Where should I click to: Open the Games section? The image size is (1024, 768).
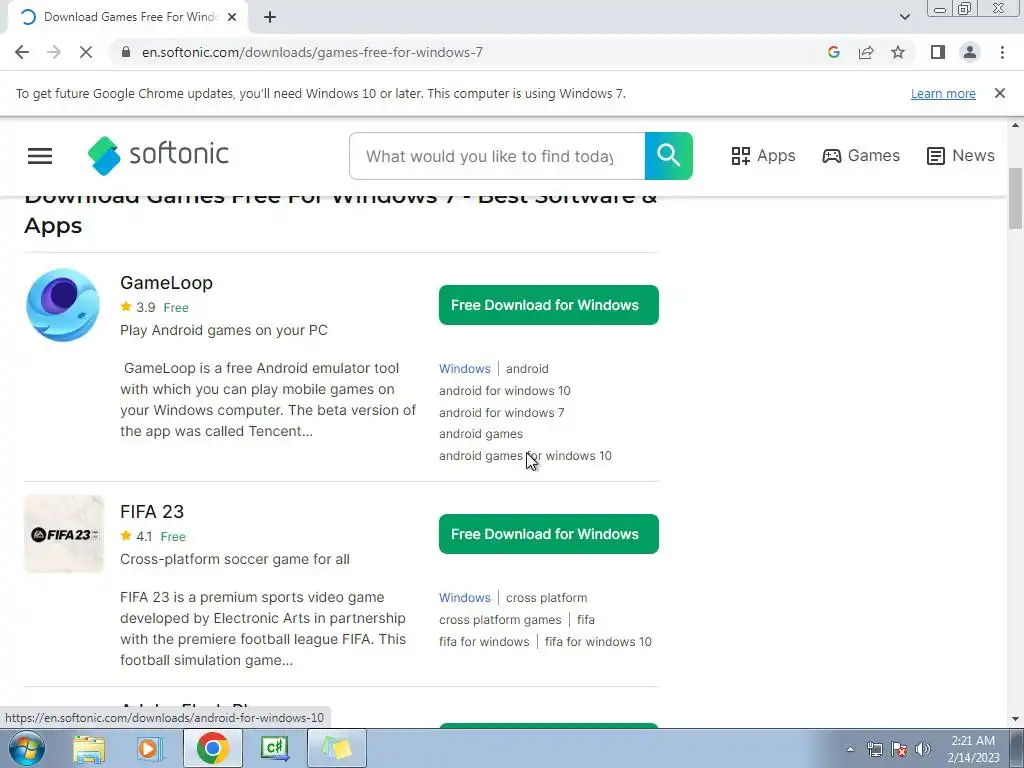(861, 155)
